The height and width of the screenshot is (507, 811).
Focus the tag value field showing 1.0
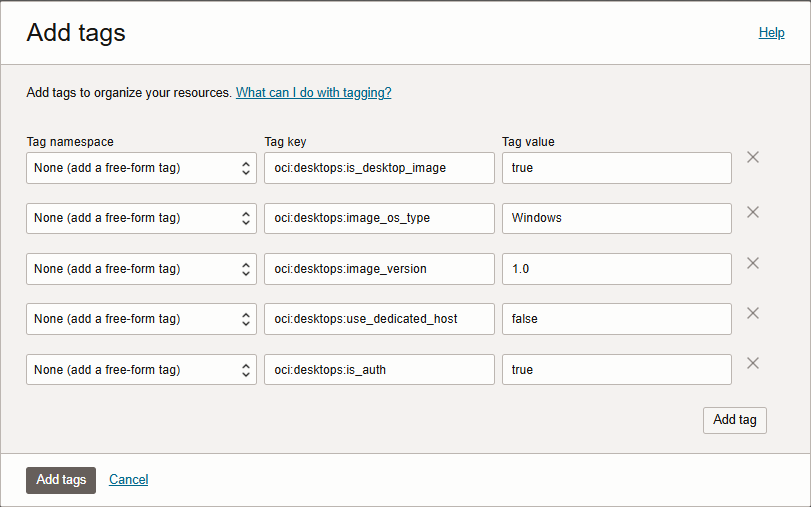(x=617, y=269)
